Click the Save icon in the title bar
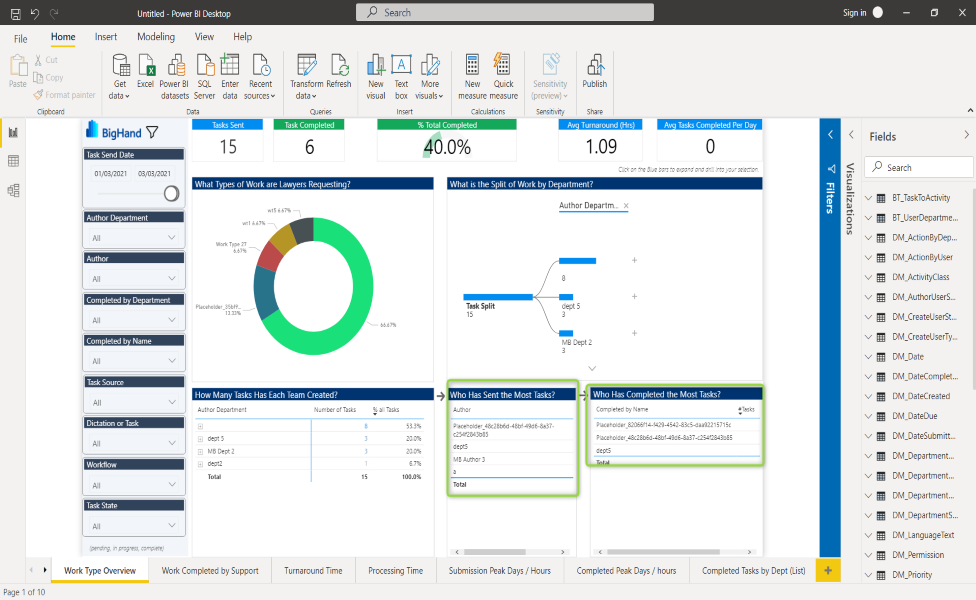This screenshot has height=600, width=976. point(16,13)
